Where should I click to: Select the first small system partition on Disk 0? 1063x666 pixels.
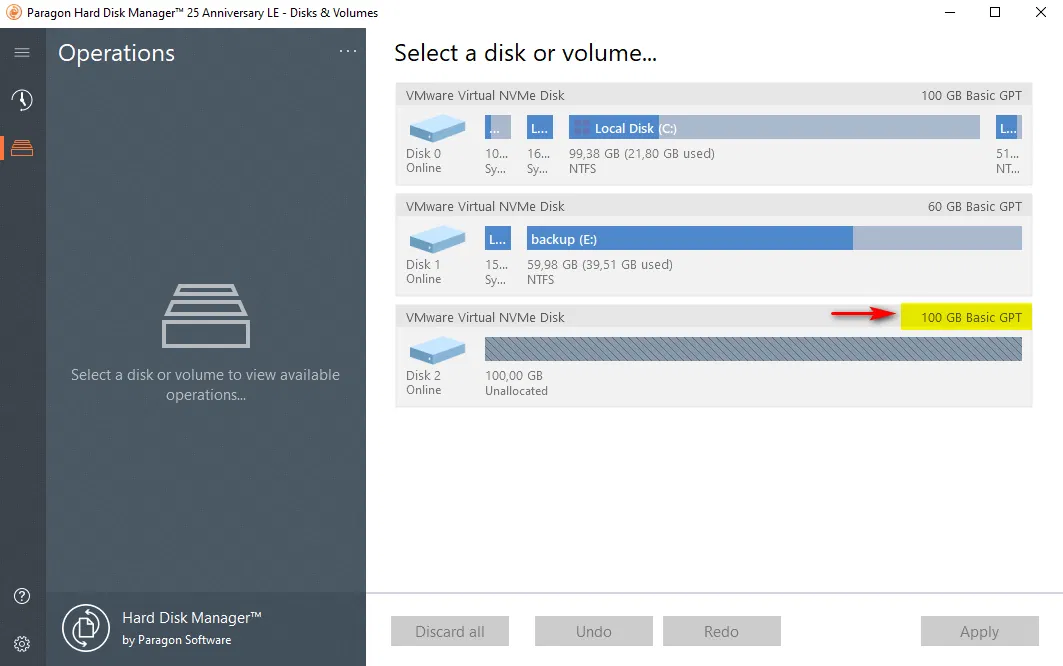click(498, 128)
